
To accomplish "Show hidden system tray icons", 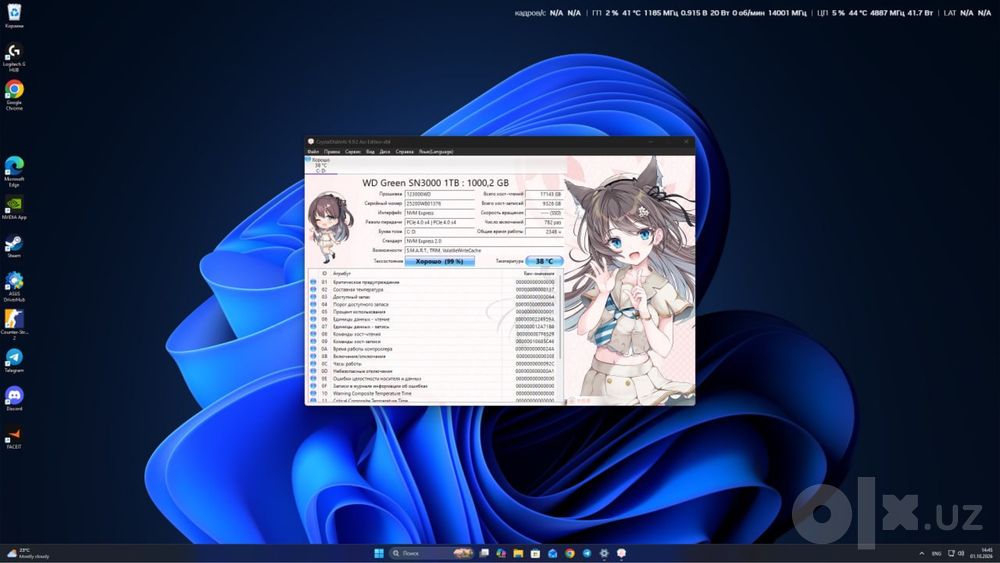I will coord(922,553).
